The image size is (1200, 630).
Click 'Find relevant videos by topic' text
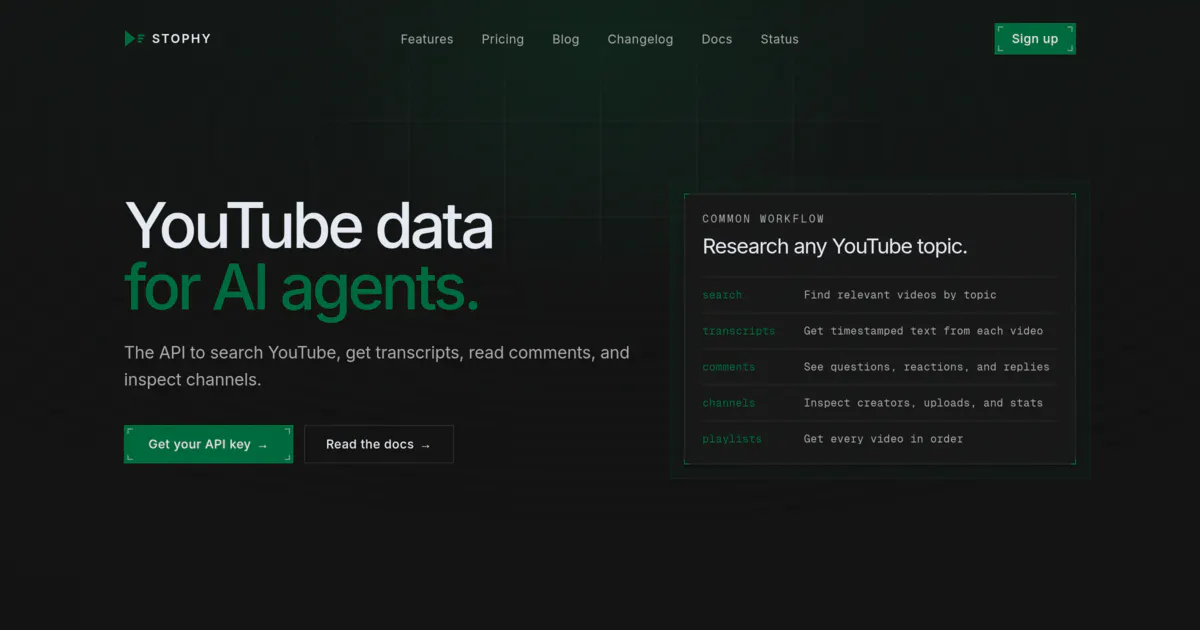[x=900, y=295]
